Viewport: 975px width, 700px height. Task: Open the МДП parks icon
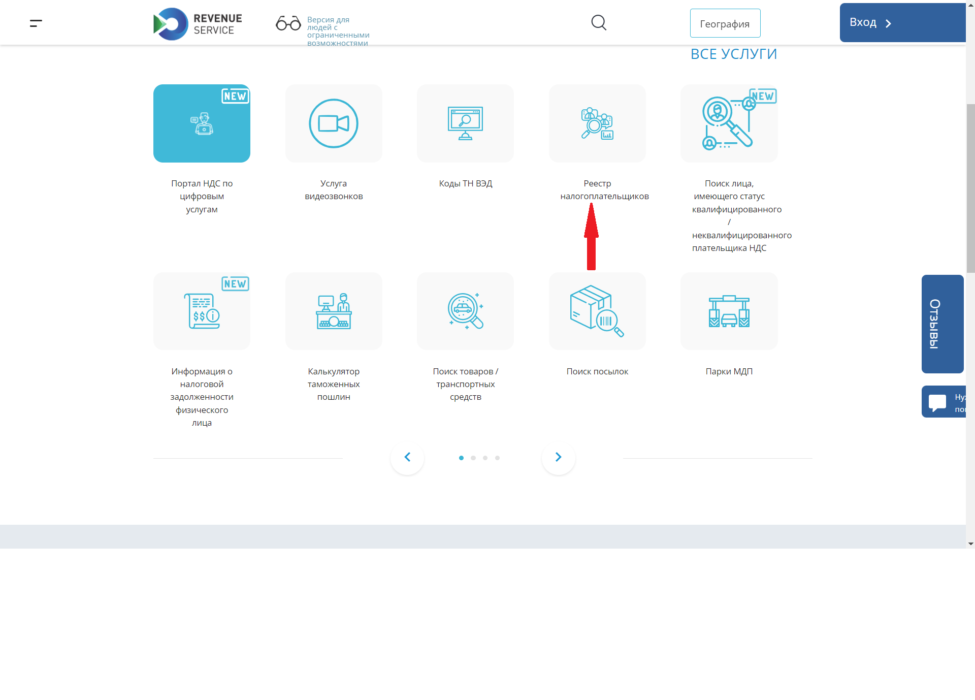(729, 311)
